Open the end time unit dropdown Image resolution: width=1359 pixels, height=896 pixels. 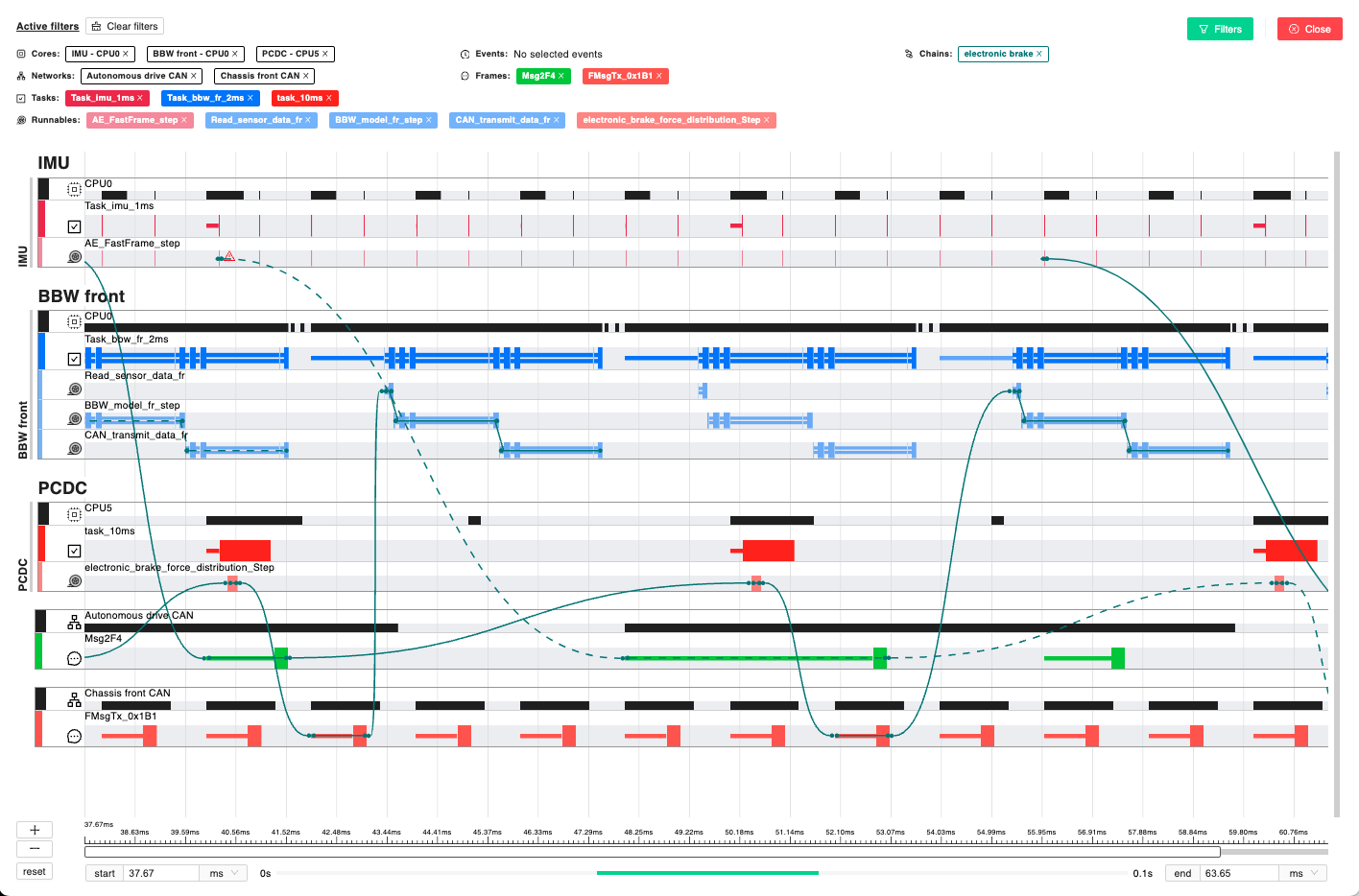1302,873
